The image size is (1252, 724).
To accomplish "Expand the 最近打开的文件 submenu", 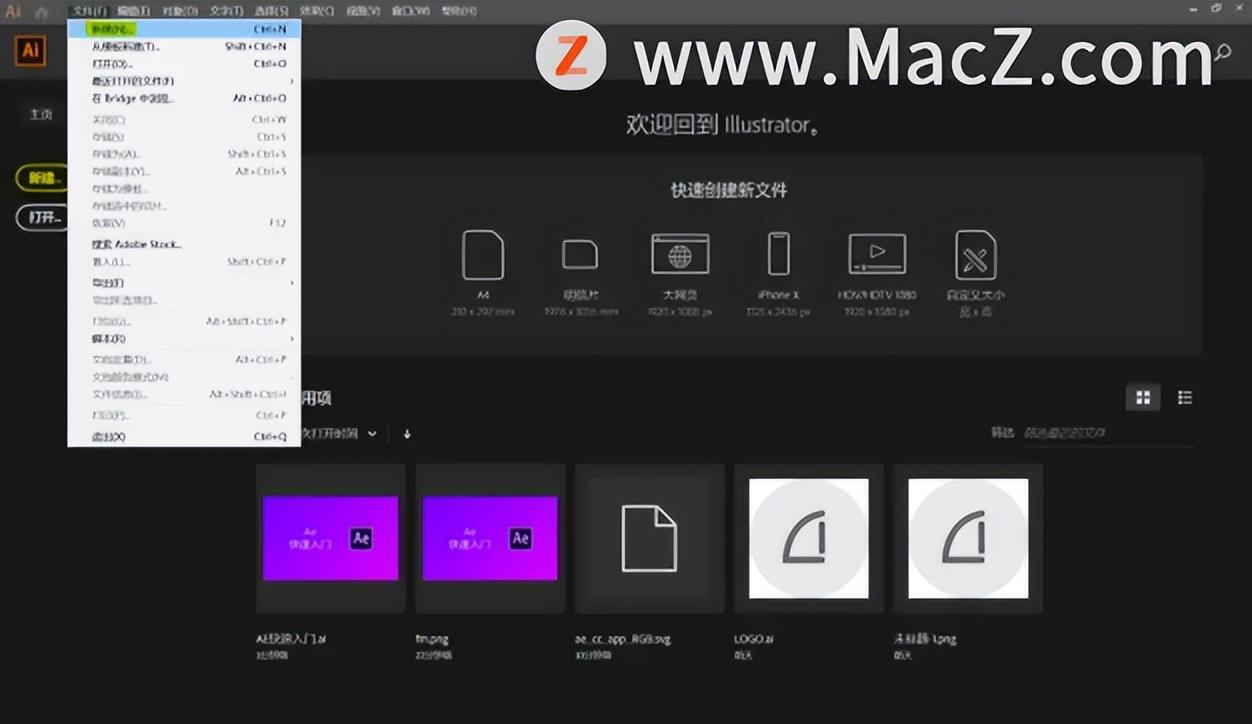I will coord(184,81).
